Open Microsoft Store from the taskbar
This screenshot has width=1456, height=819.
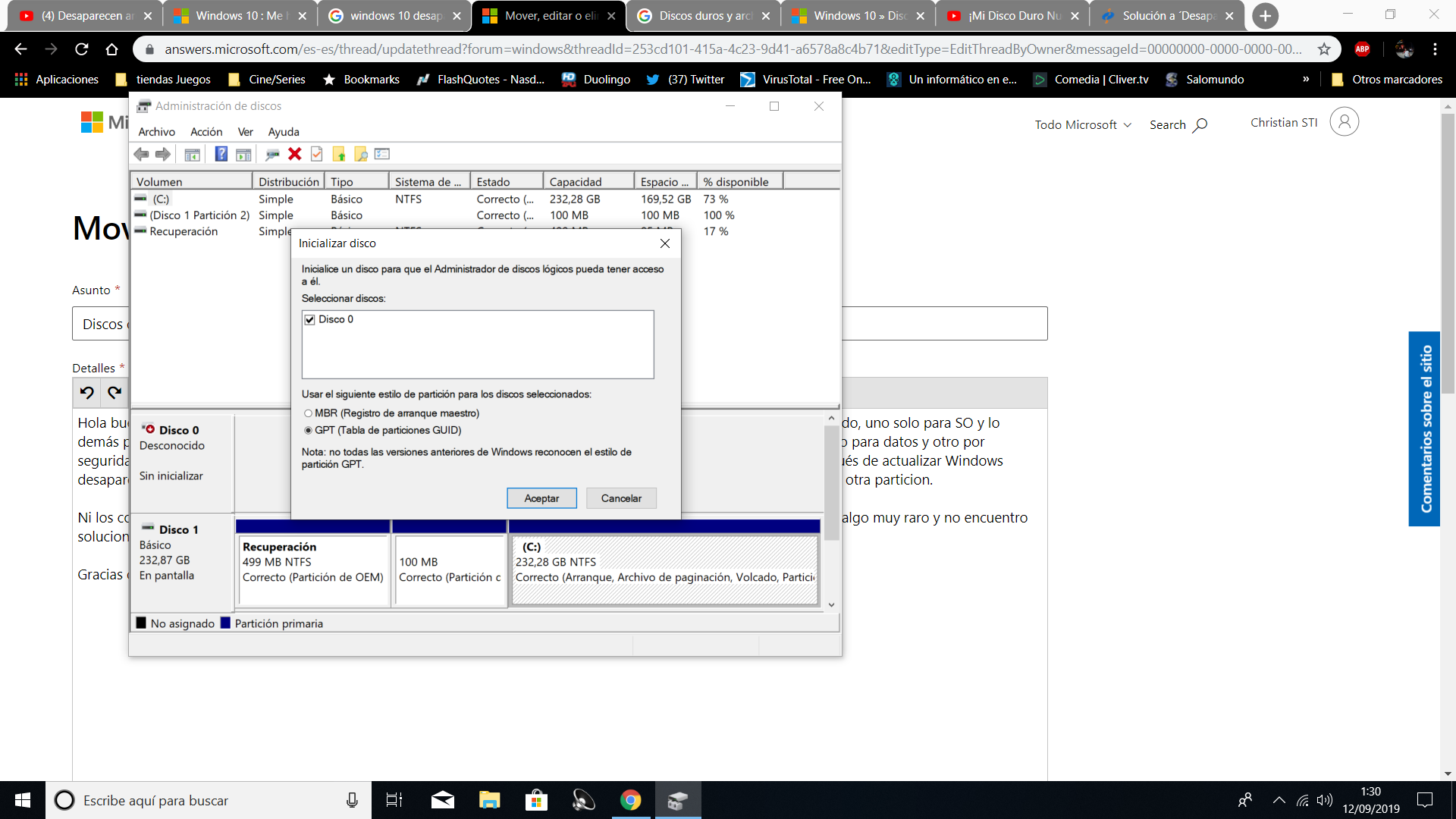pyautogui.click(x=536, y=800)
